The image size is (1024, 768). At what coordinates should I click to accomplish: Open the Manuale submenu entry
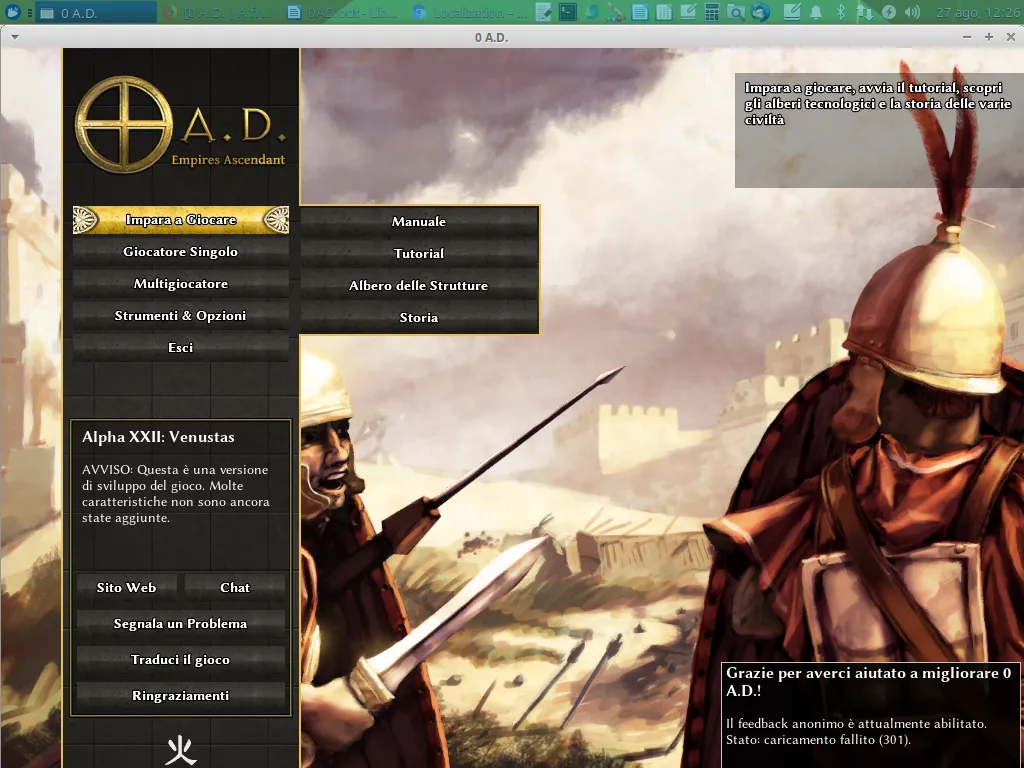point(419,221)
